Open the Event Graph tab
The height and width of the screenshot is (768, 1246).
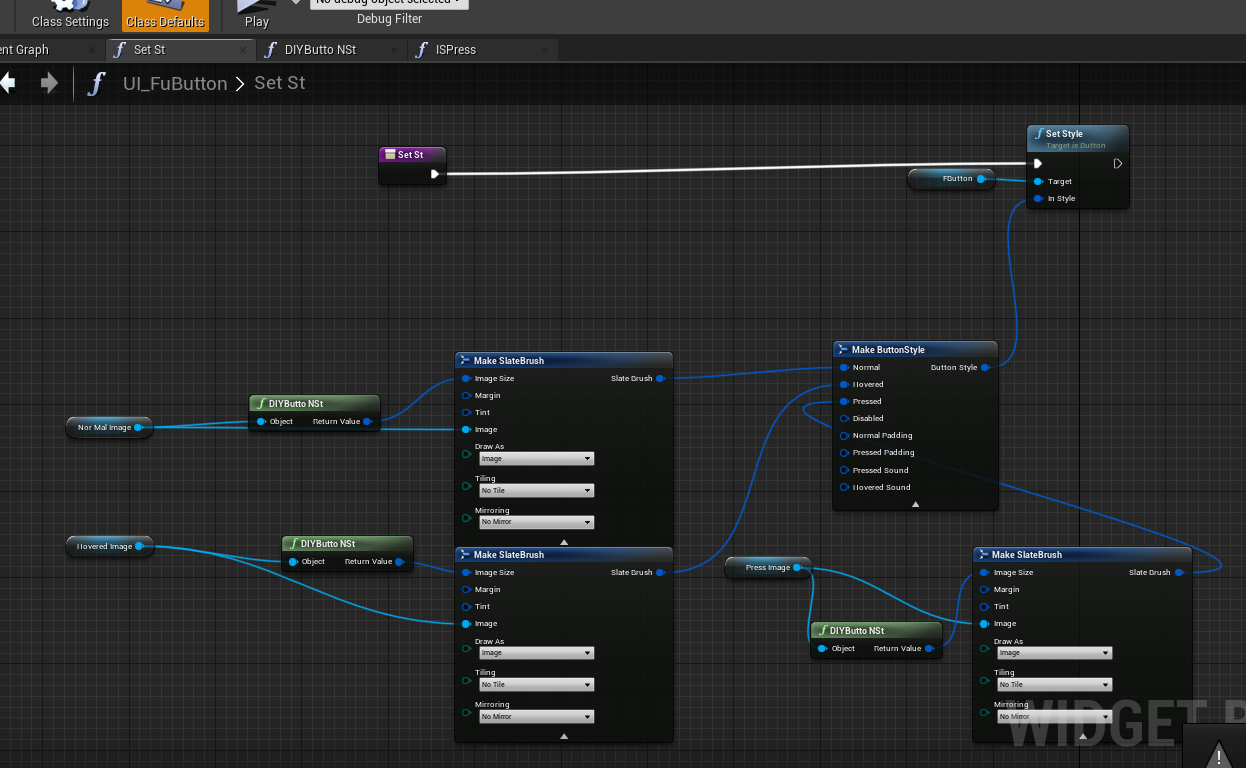(x=30, y=49)
